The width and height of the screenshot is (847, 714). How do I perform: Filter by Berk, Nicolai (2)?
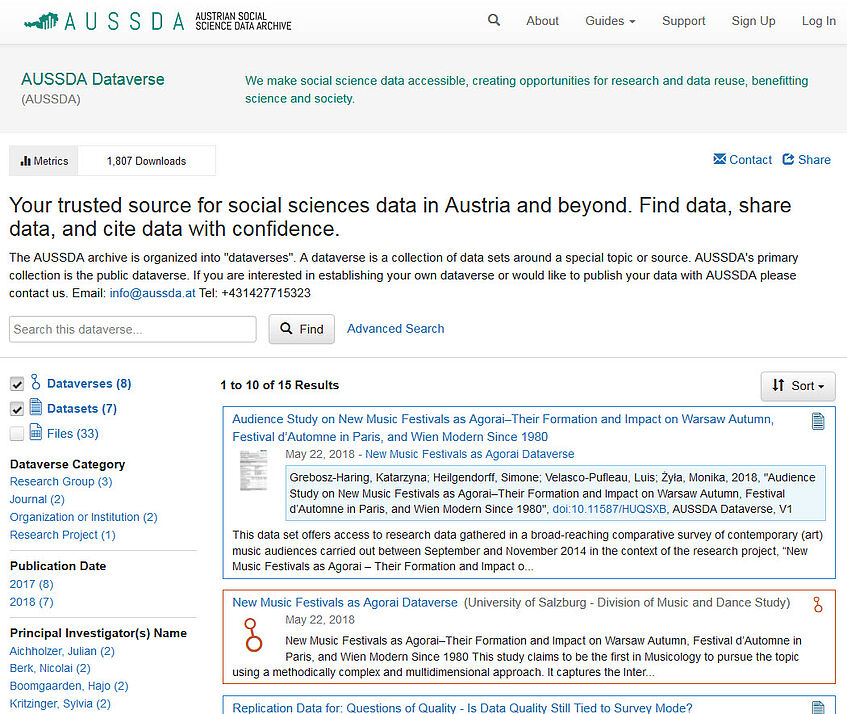[x=50, y=669]
